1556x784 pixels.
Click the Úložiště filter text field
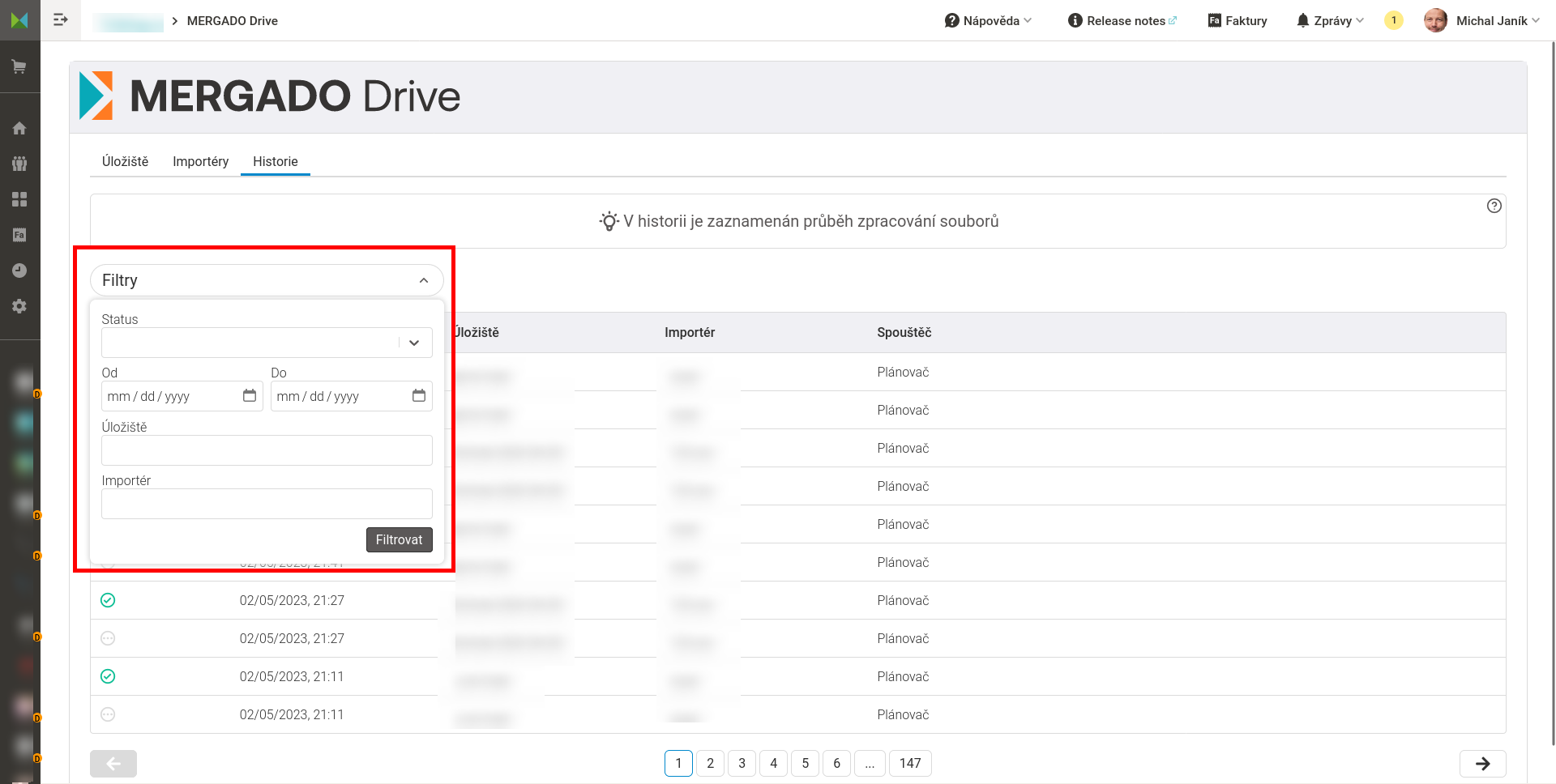click(x=267, y=450)
